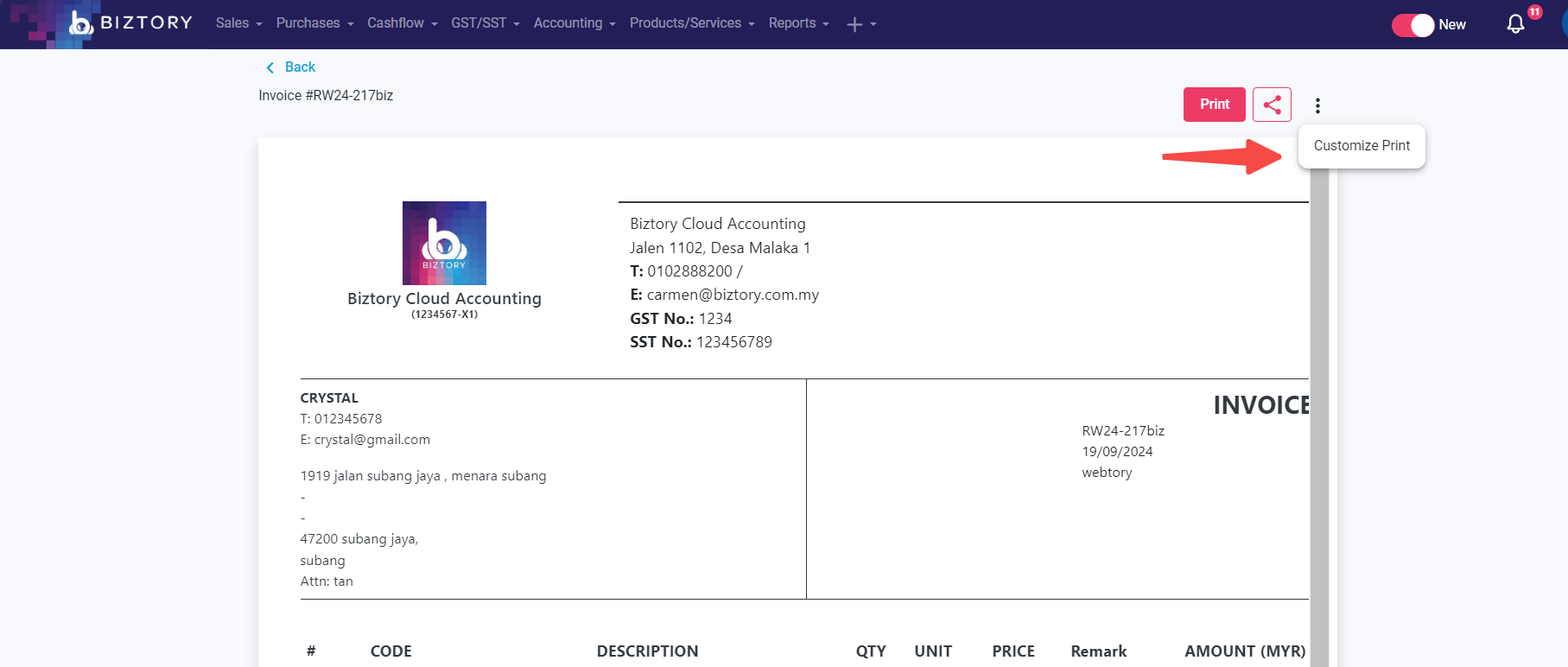
Task: Click the email carmen@biztory.com.my
Action: click(x=733, y=295)
